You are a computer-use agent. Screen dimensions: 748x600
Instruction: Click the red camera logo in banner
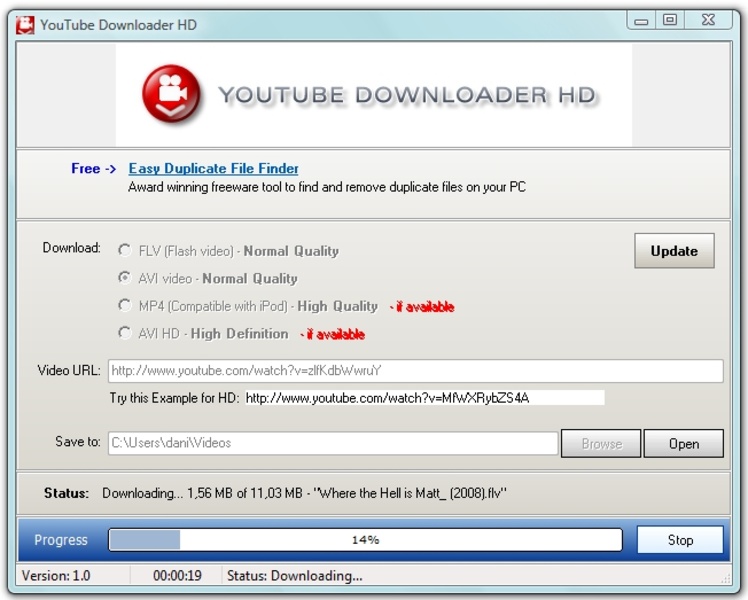click(x=171, y=94)
